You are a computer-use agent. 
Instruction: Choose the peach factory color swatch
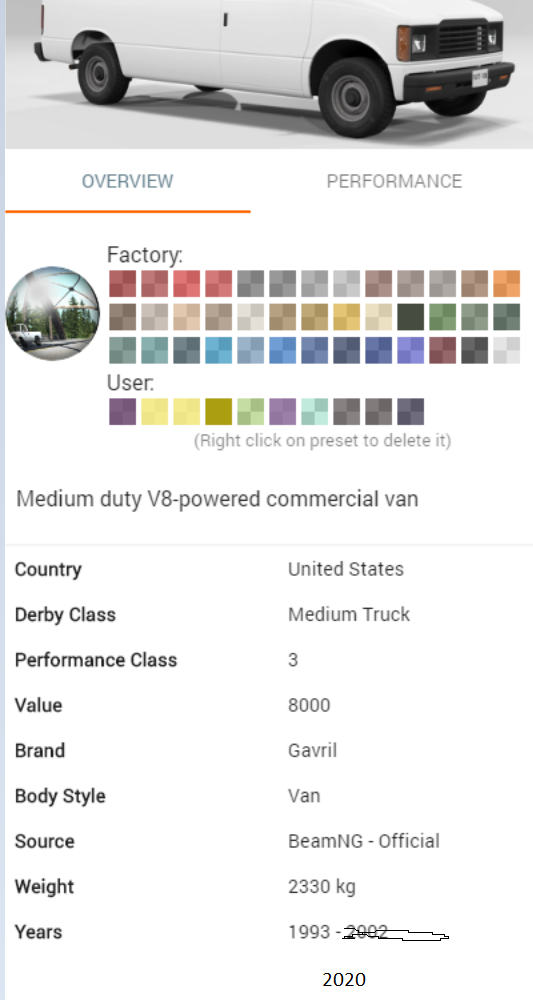point(187,317)
